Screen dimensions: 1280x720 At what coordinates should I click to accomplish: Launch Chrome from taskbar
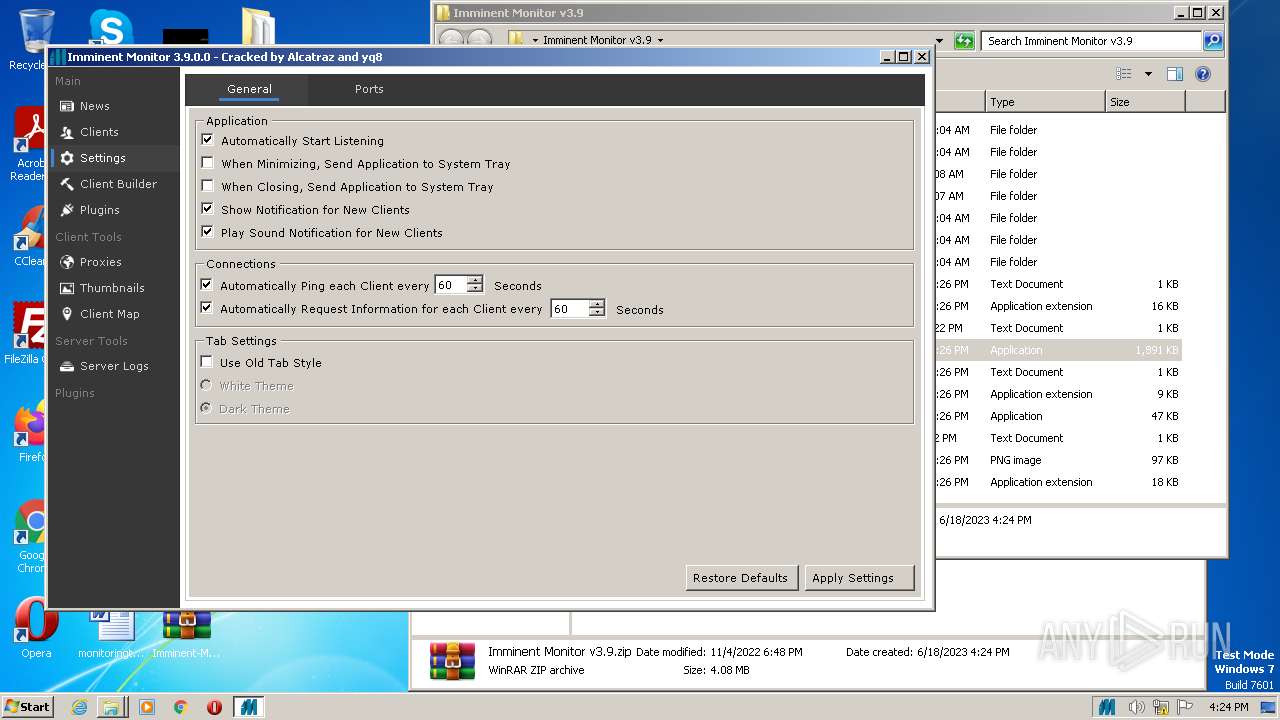(181, 707)
